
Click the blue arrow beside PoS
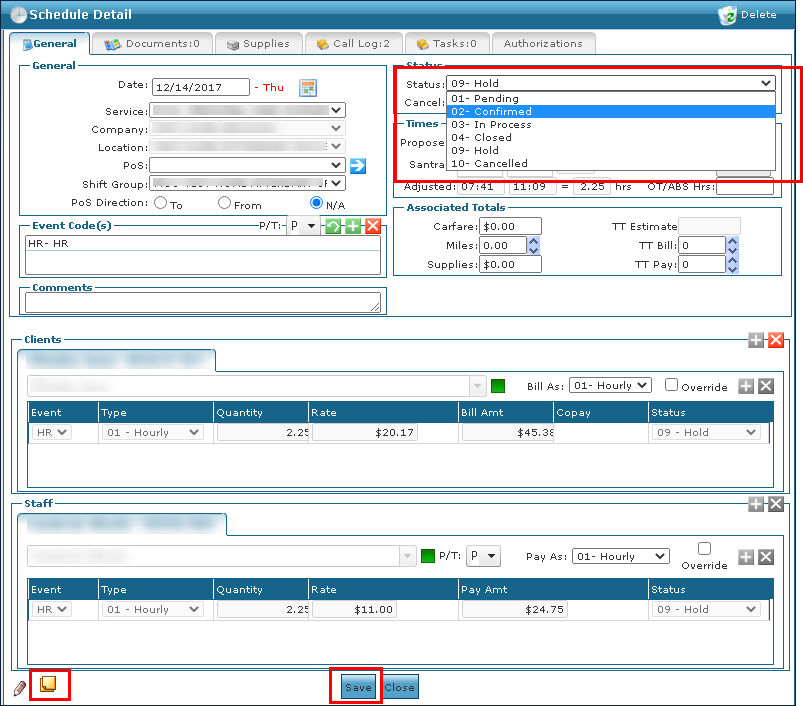tap(357, 165)
